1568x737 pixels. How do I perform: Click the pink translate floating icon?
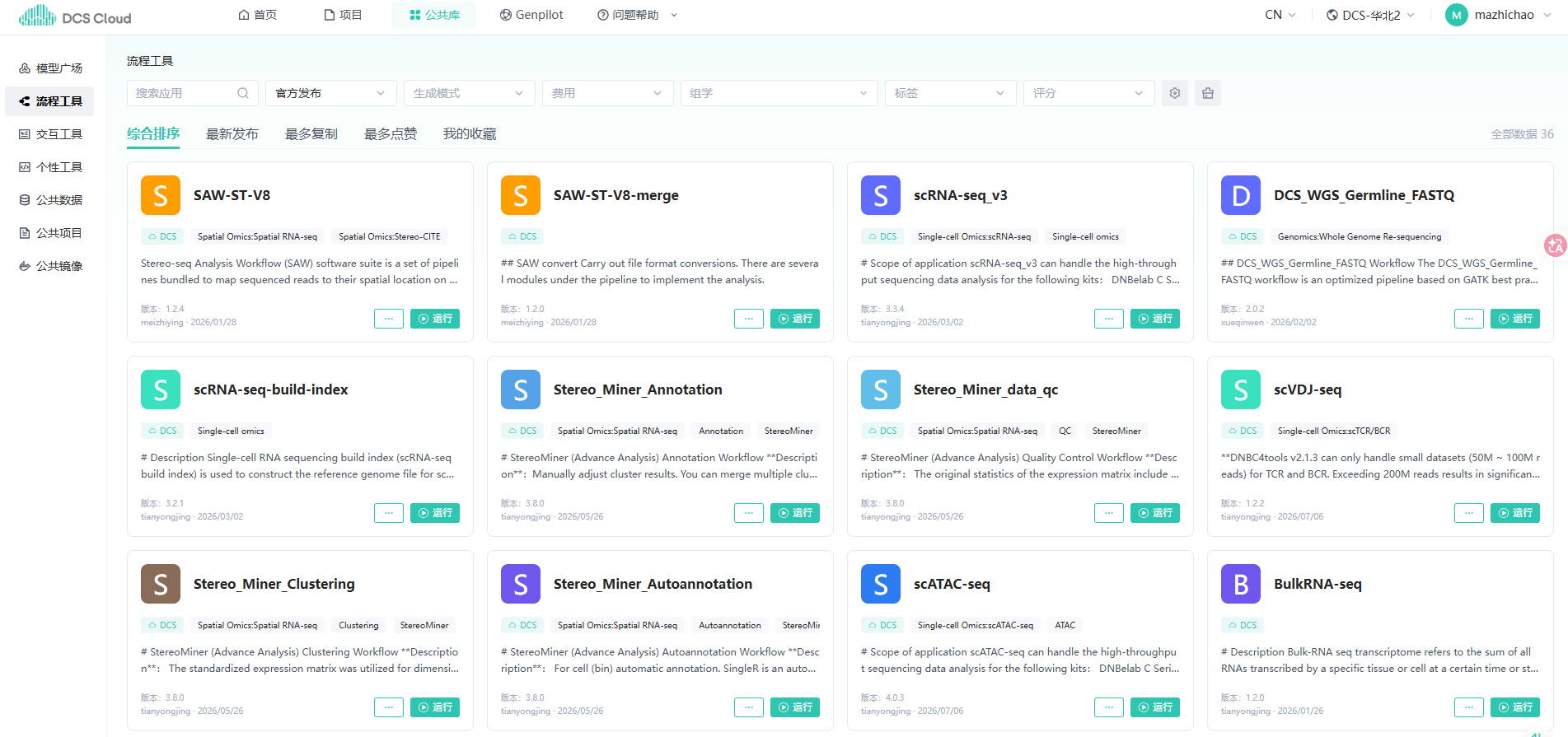(1555, 245)
